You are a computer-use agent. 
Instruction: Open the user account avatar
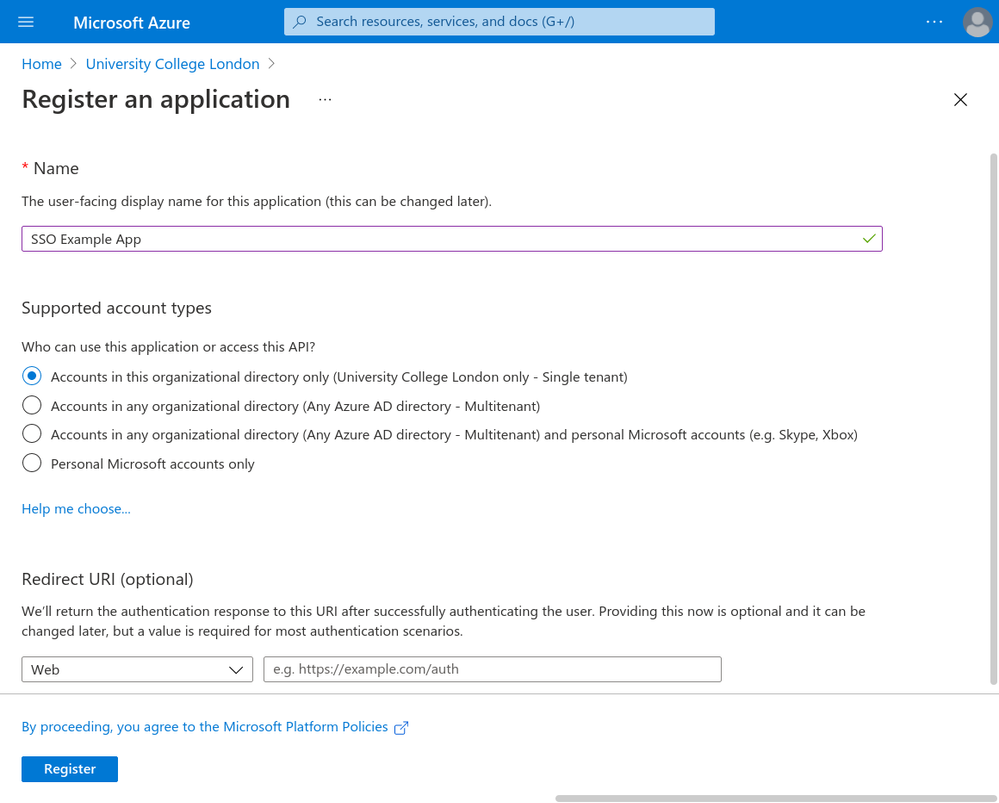tap(977, 22)
